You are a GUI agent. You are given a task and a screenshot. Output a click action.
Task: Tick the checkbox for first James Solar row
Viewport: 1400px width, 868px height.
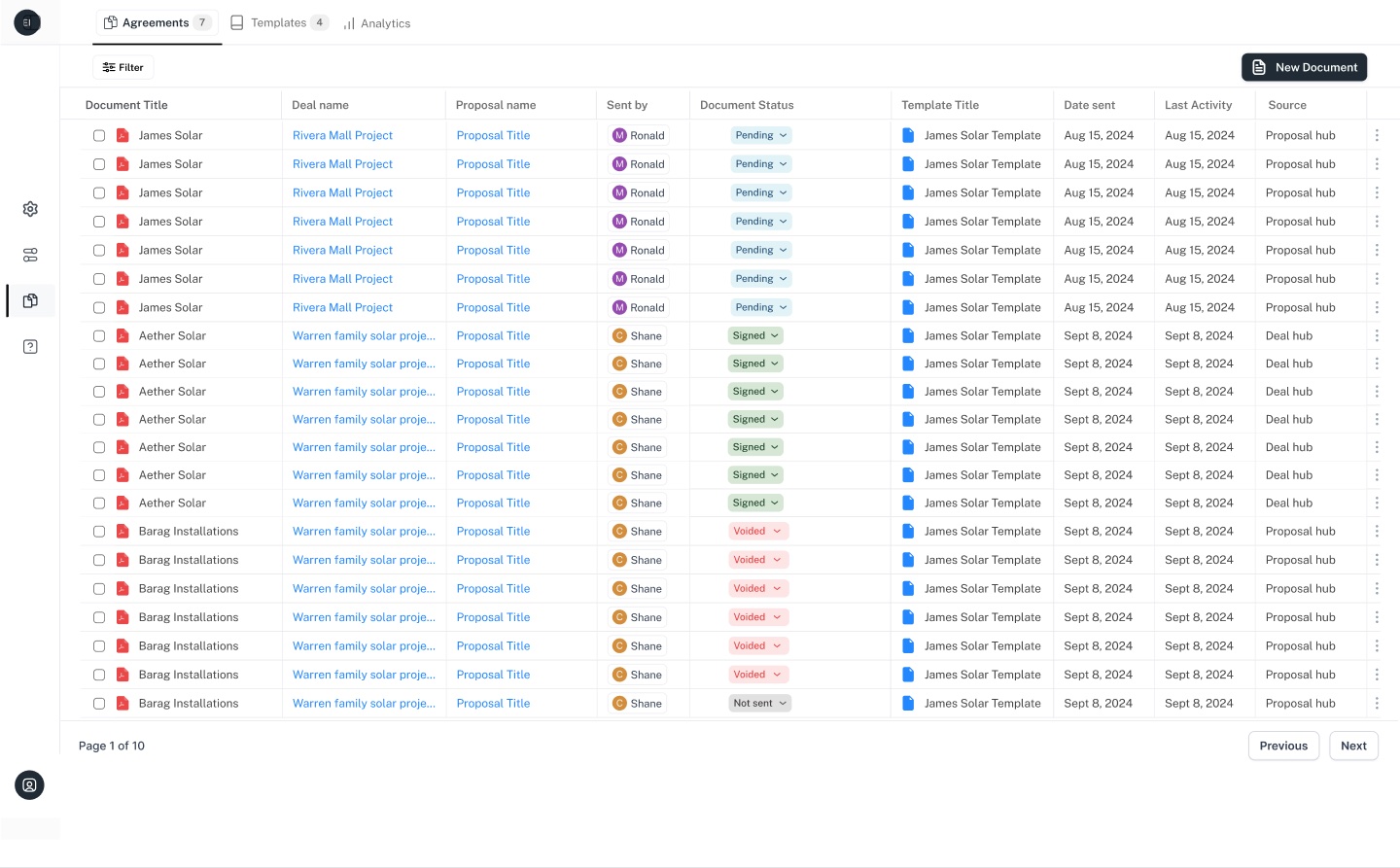(99, 136)
